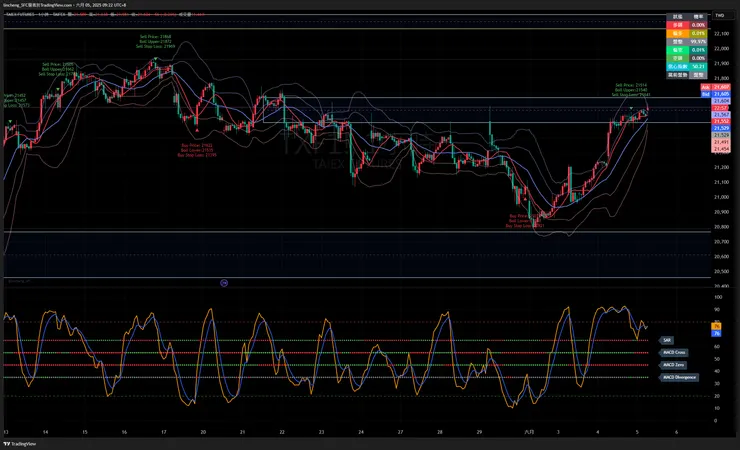Click date 22 on the time axis

click(x=282, y=432)
